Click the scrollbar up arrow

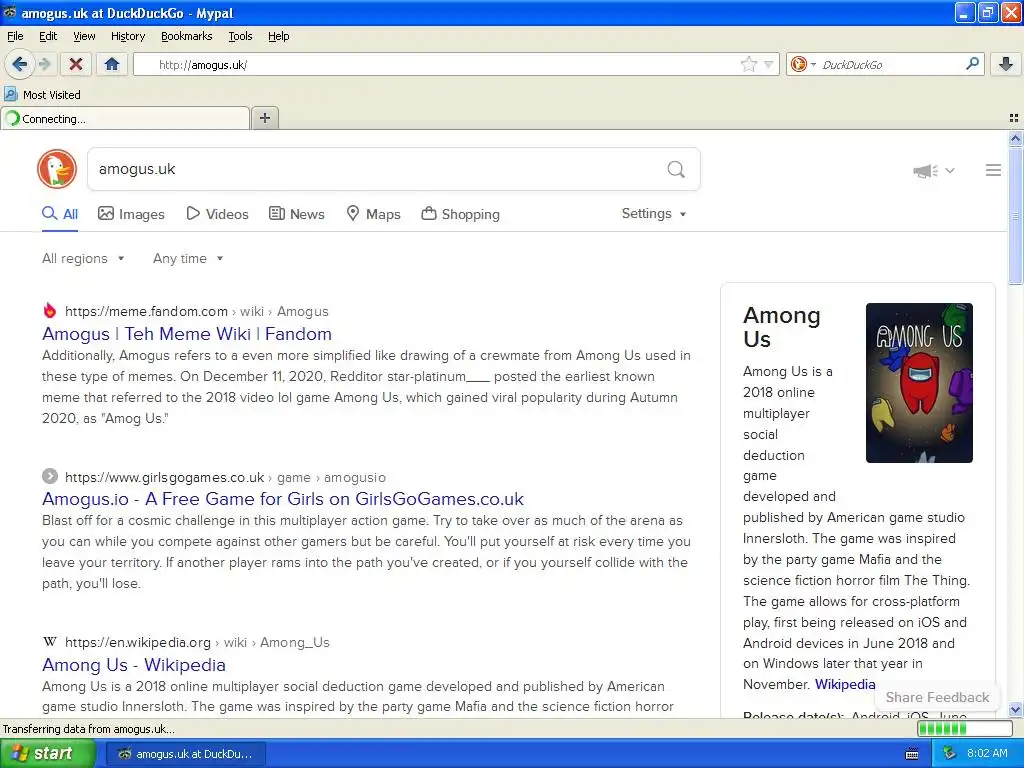click(x=1015, y=138)
